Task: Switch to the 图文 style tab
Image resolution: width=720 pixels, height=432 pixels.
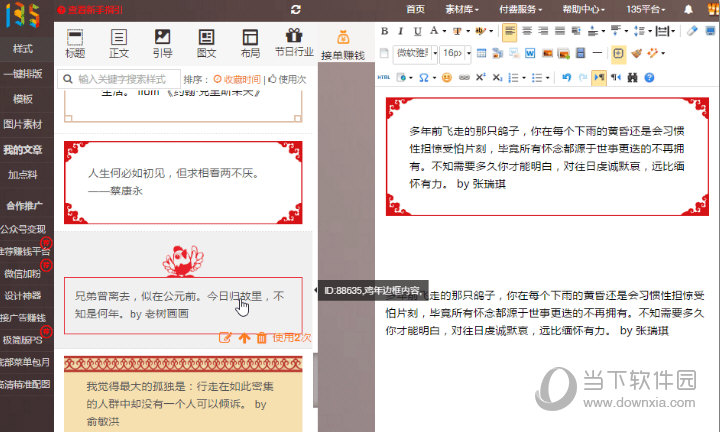Action: coord(205,44)
